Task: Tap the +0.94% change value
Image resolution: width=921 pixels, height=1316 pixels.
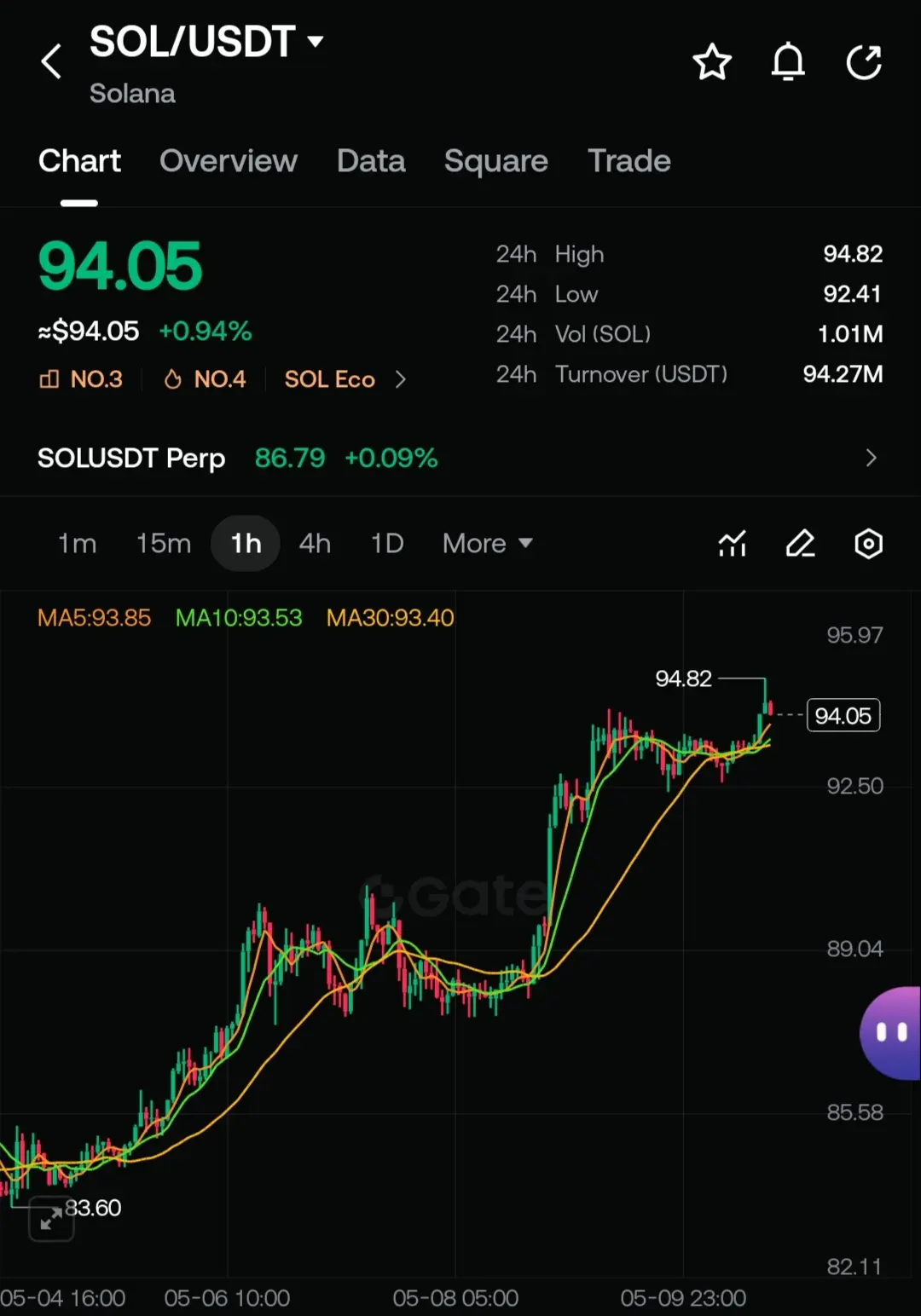Action: click(x=206, y=332)
